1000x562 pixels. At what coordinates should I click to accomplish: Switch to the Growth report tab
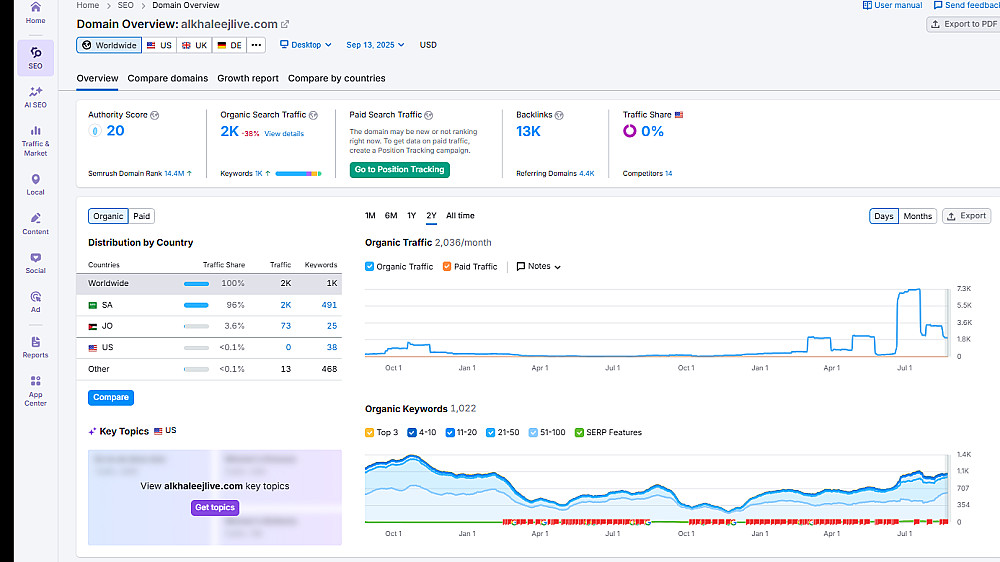pyautogui.click(x=248, y=78)
